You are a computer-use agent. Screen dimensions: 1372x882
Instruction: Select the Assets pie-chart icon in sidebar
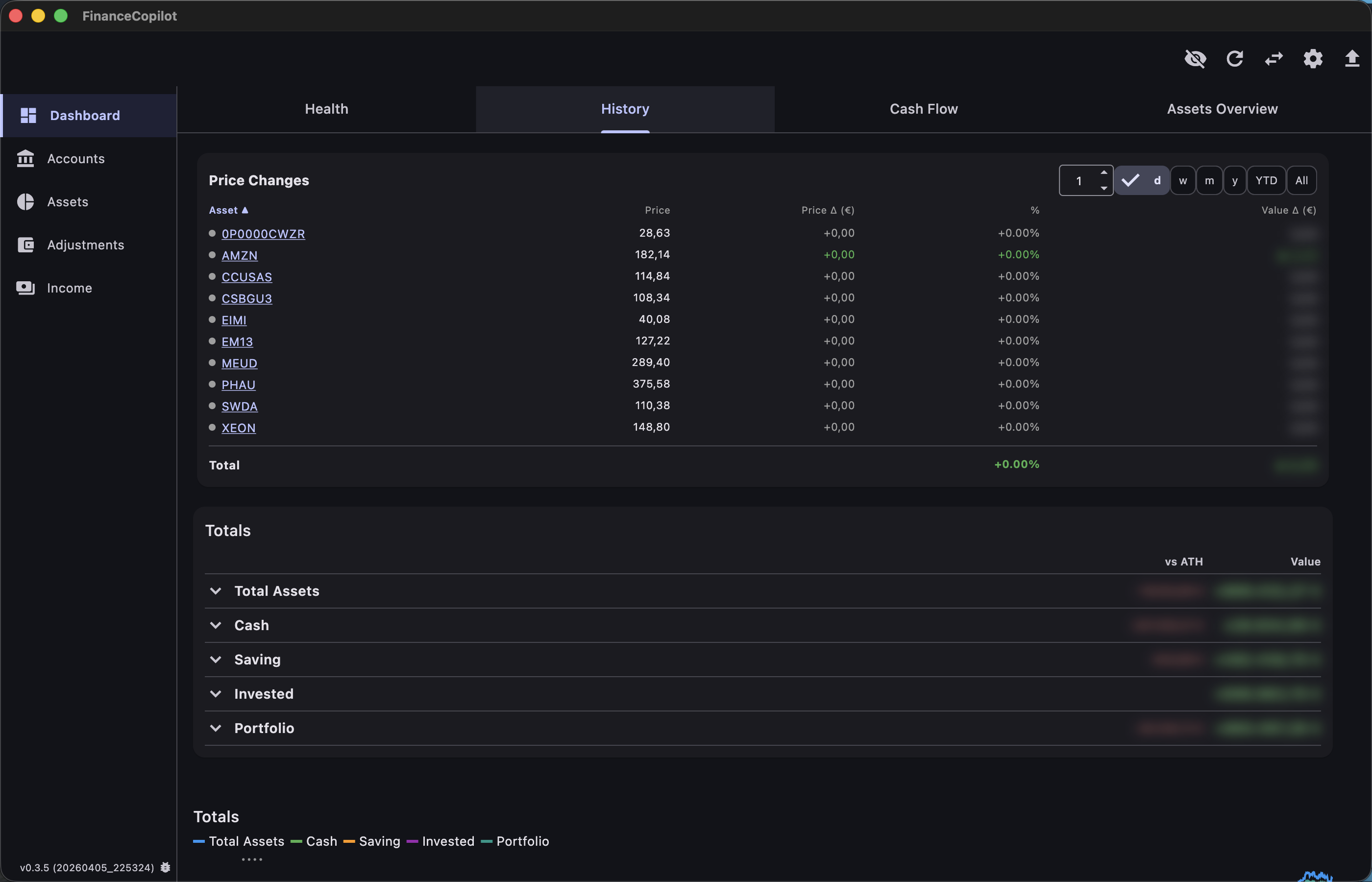pyautogui.click(x=26, y=201)
